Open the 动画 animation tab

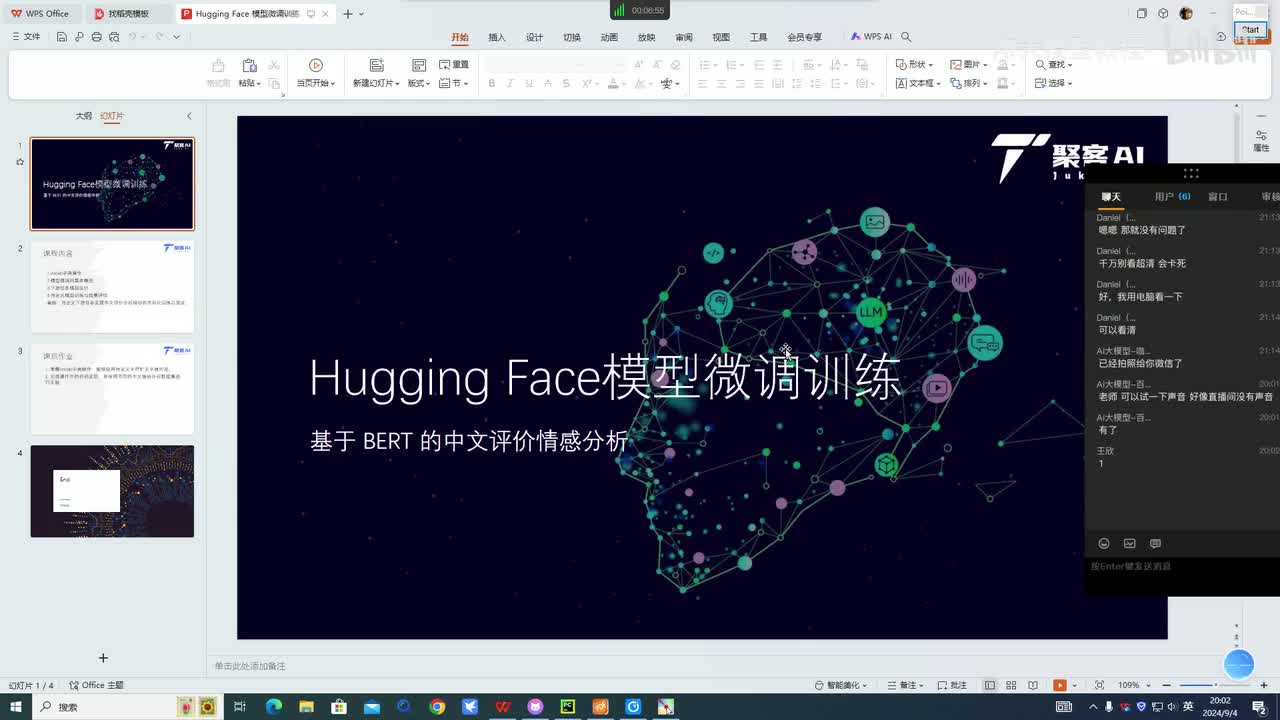tap(609, 37)
